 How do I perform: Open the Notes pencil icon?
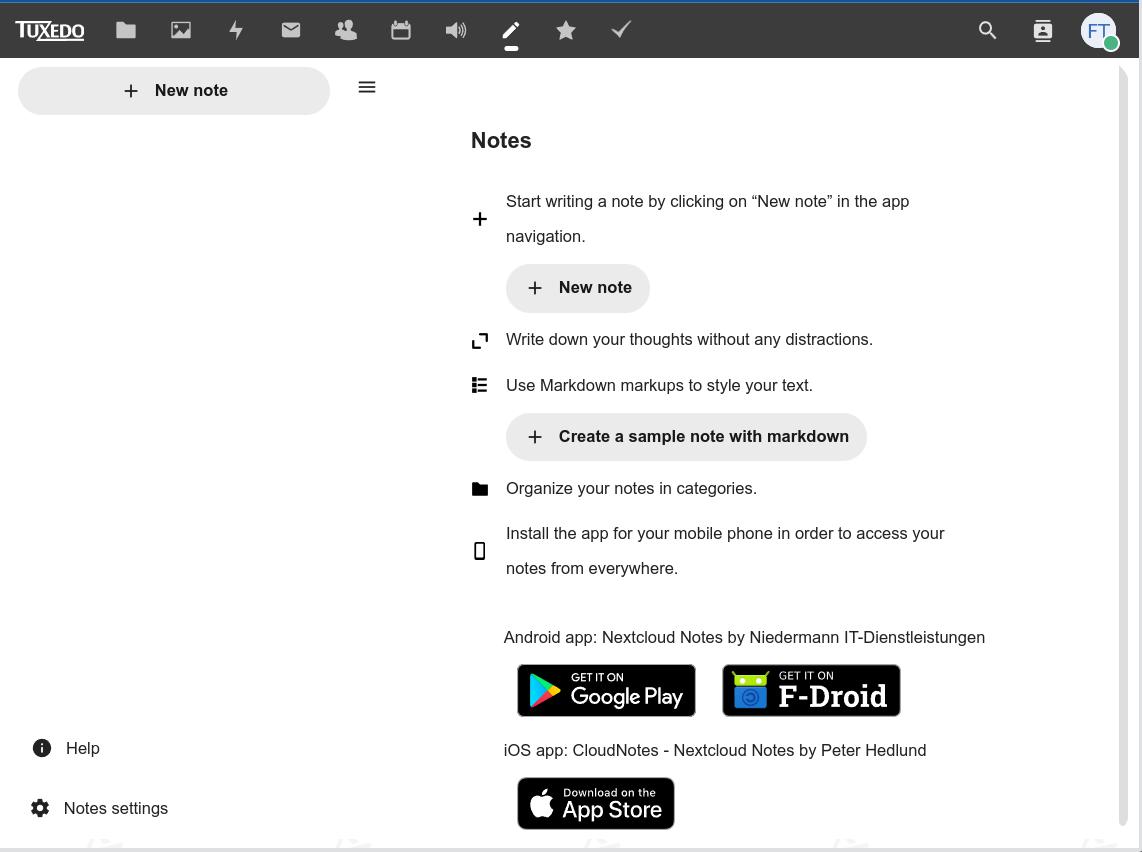[x=511, y=30]
